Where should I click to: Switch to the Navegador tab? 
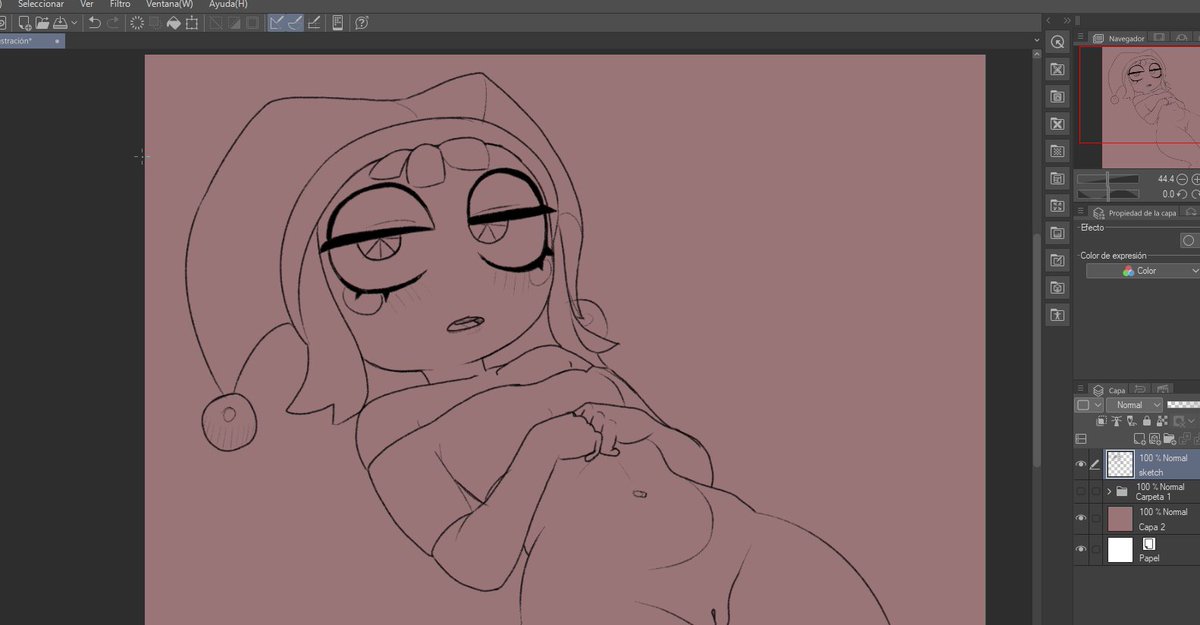coord(1119,38)
